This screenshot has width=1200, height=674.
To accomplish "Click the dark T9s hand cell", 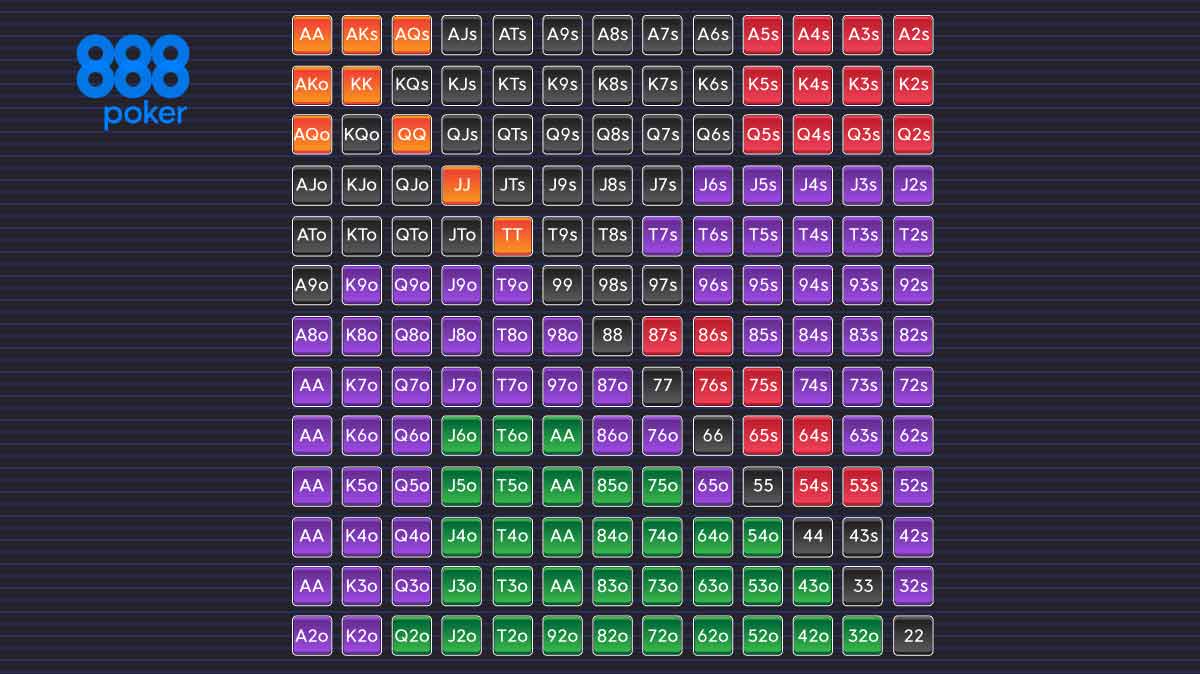I will click(x=562, y=235).
